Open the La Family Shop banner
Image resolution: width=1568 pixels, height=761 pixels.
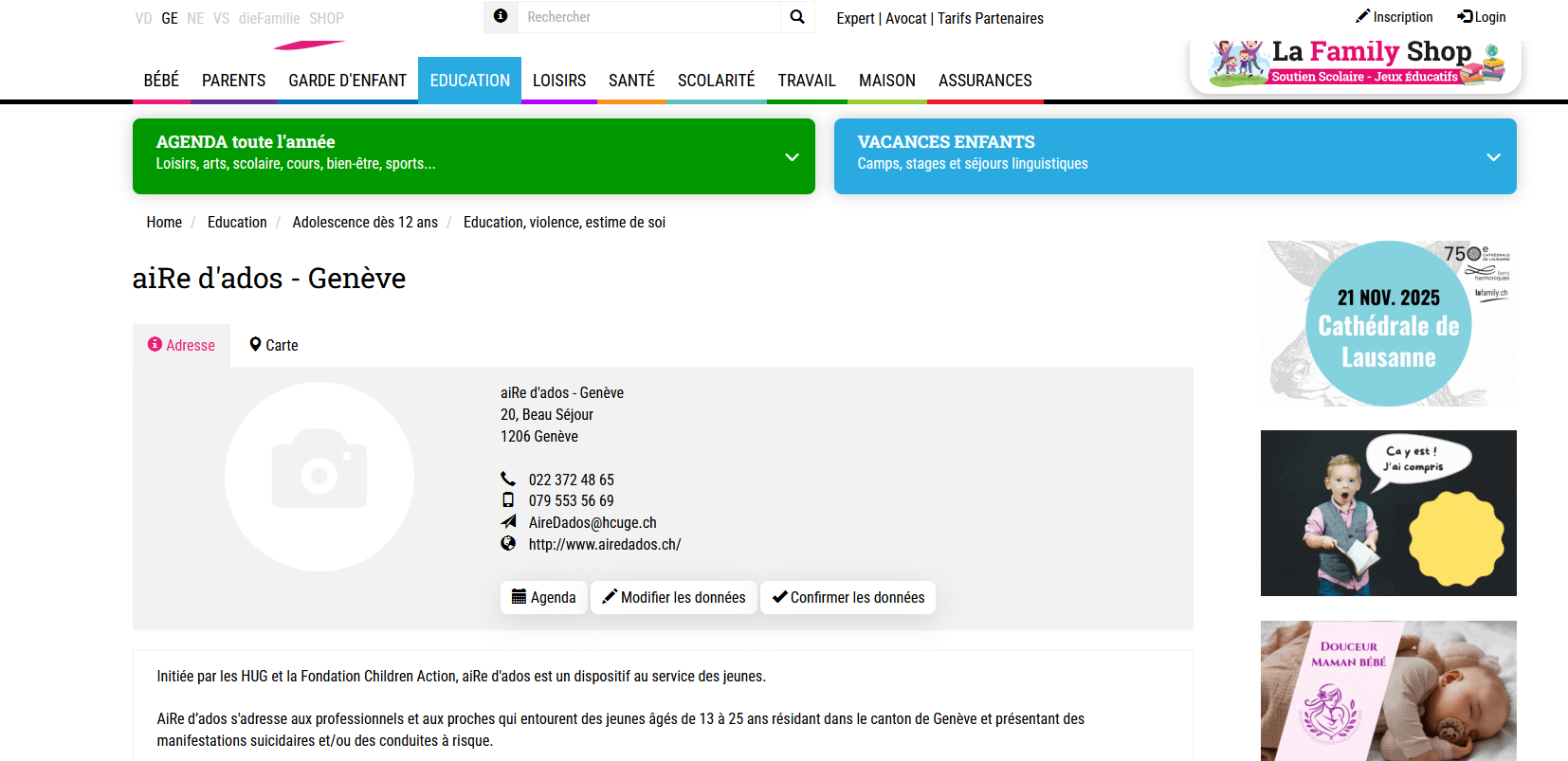1355,64
